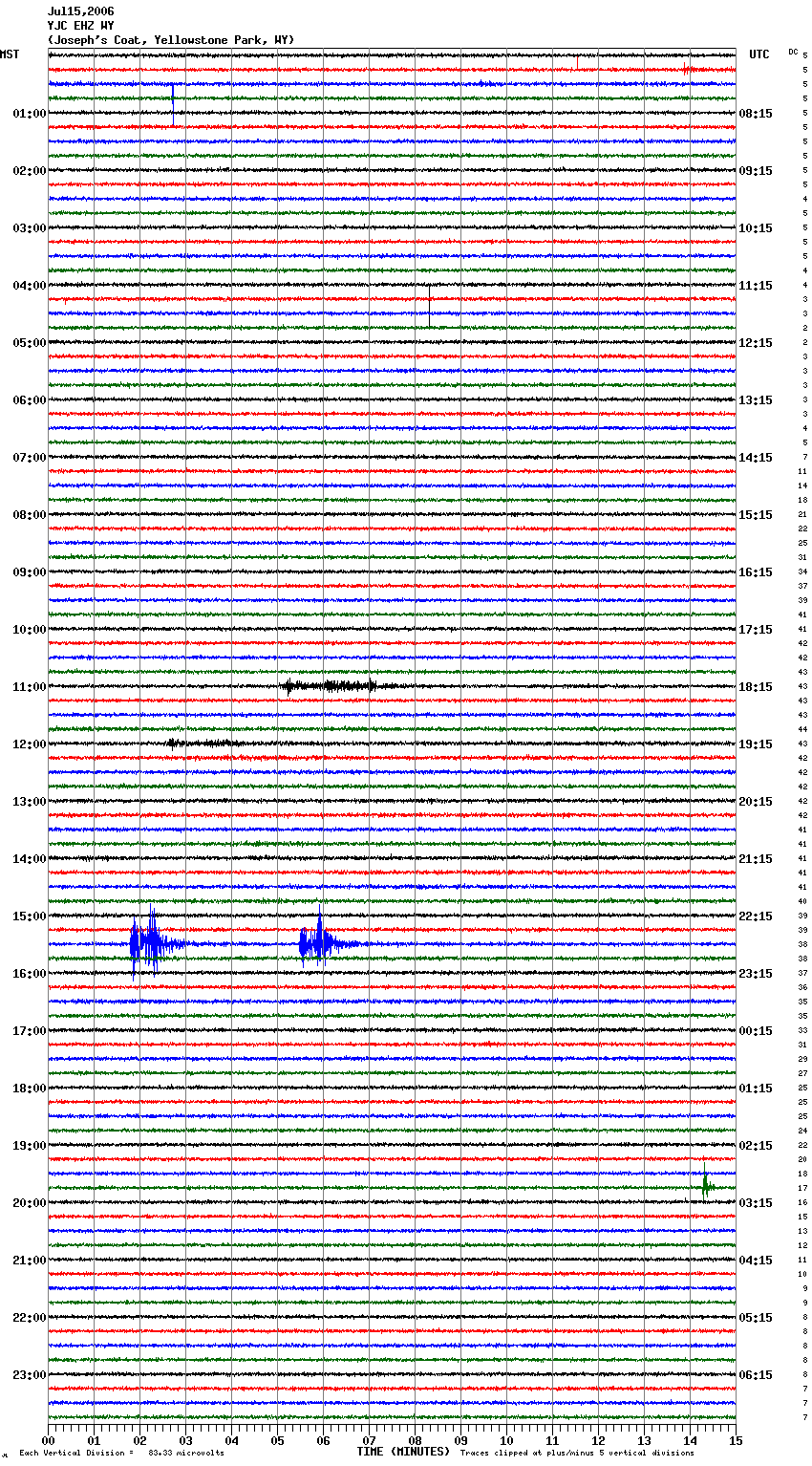Viewport: 812px width, 1466px height.
Task: Click the MST column header
Action: pos(10,54)
